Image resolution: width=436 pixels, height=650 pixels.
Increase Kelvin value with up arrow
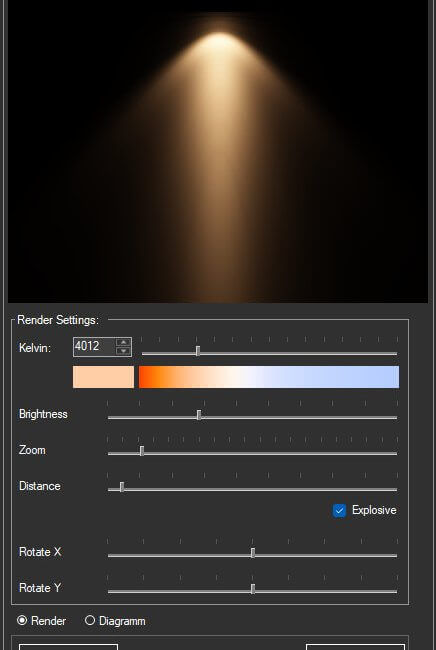(123, 342)
